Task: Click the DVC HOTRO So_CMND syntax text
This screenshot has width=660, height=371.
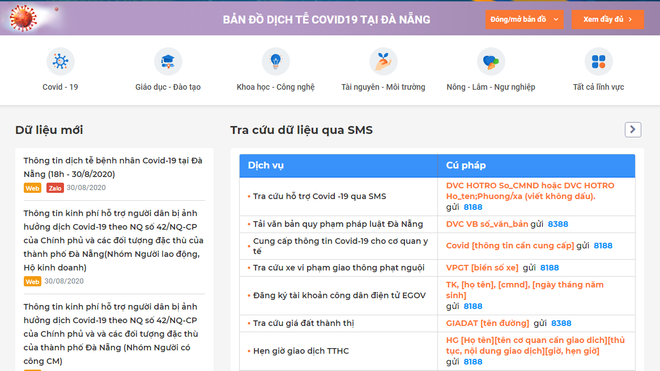Action: [x=530, y=191]
